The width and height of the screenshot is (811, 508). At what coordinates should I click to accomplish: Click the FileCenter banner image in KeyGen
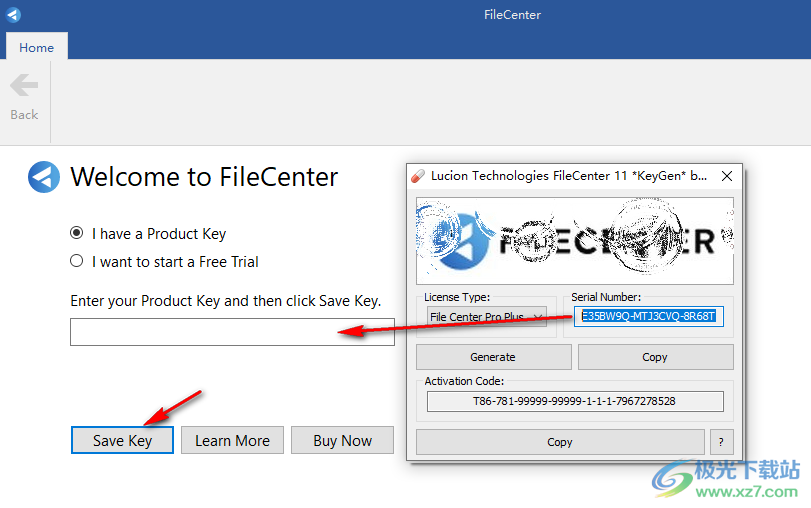pos(575,241)
